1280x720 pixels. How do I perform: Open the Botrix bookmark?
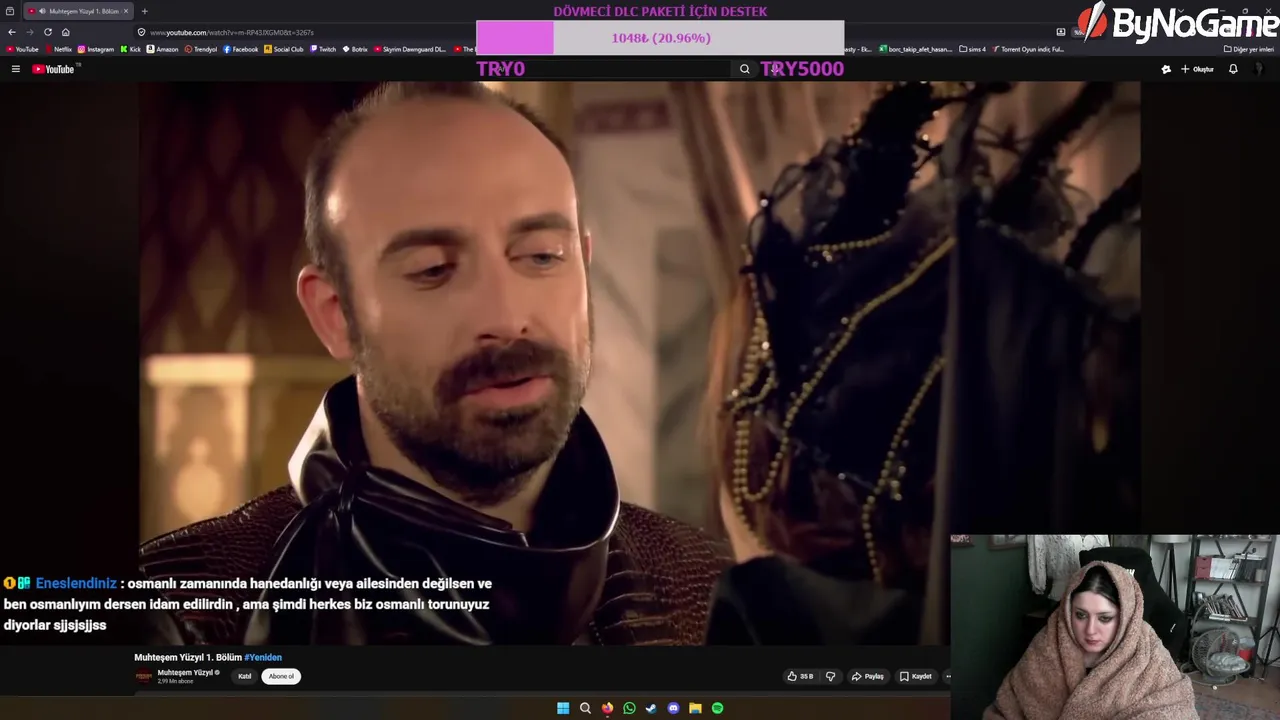(x=356, y=49)
